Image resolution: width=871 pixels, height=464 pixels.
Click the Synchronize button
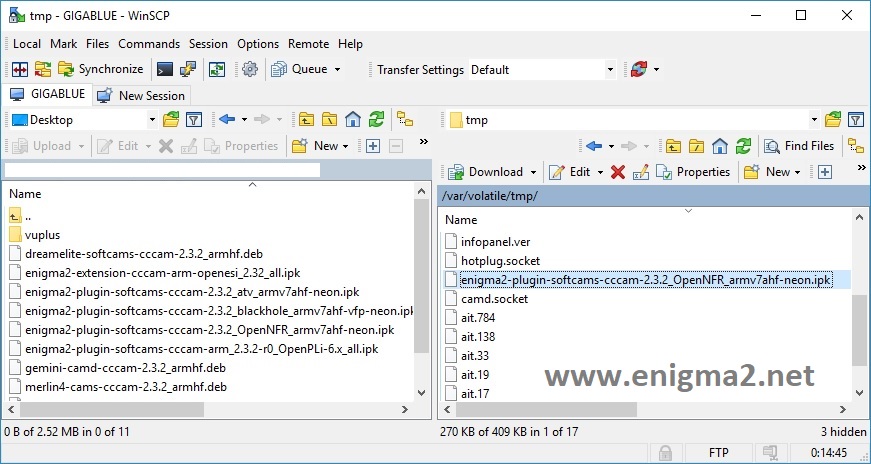tap(101, 69)
